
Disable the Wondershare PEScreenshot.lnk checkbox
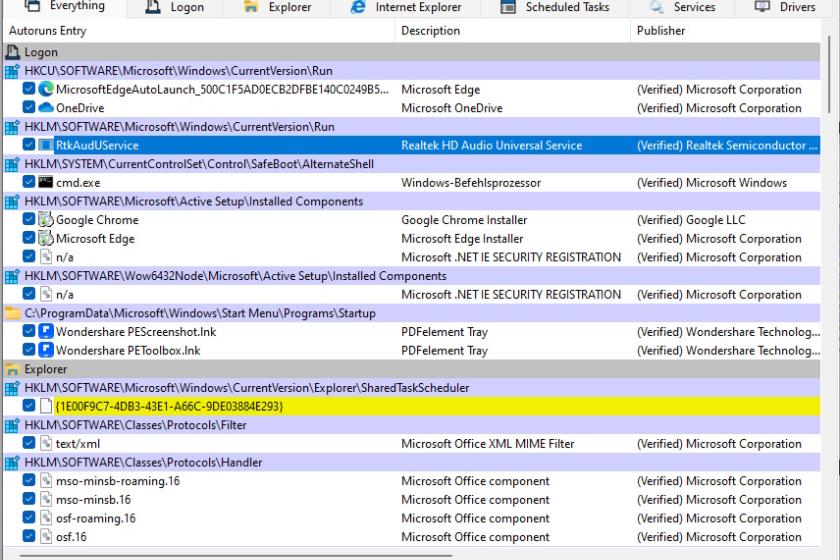[29, 331]
